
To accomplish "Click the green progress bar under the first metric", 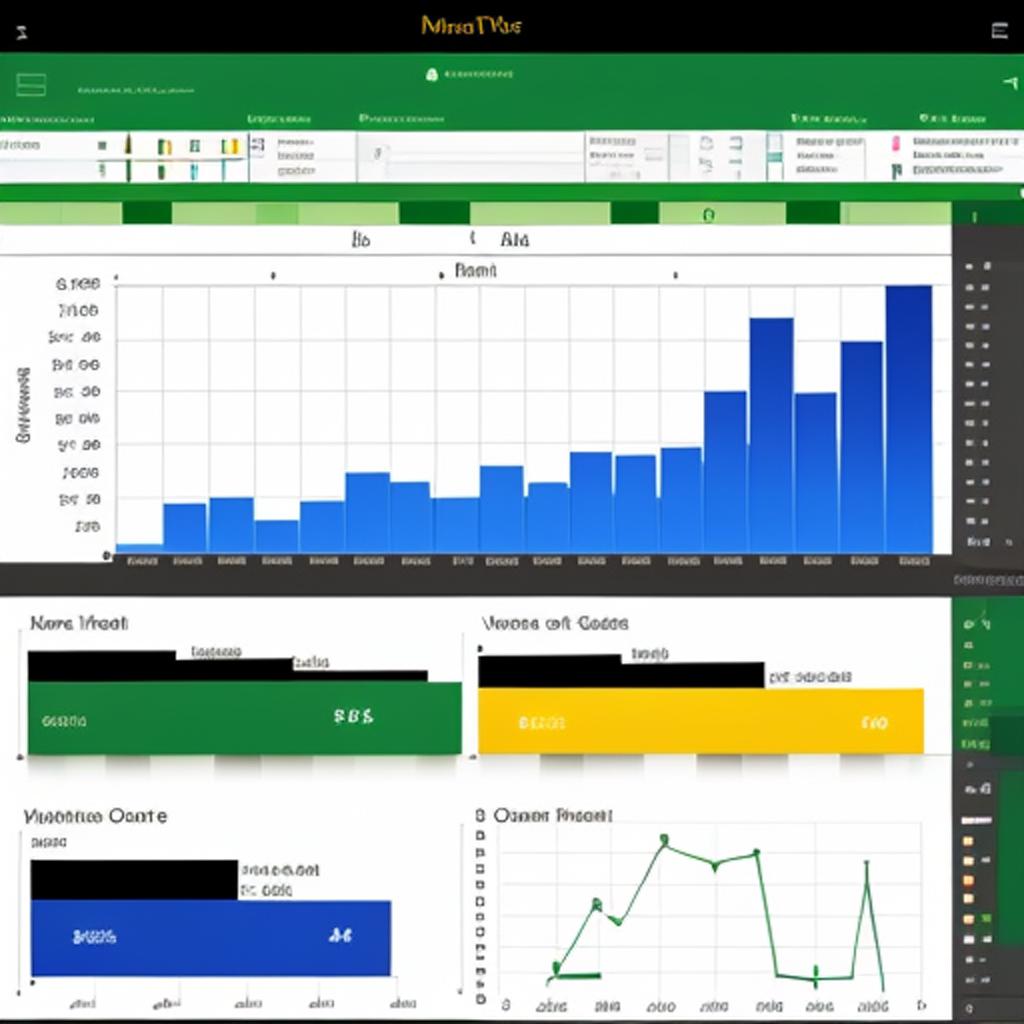I will [240, 718].
